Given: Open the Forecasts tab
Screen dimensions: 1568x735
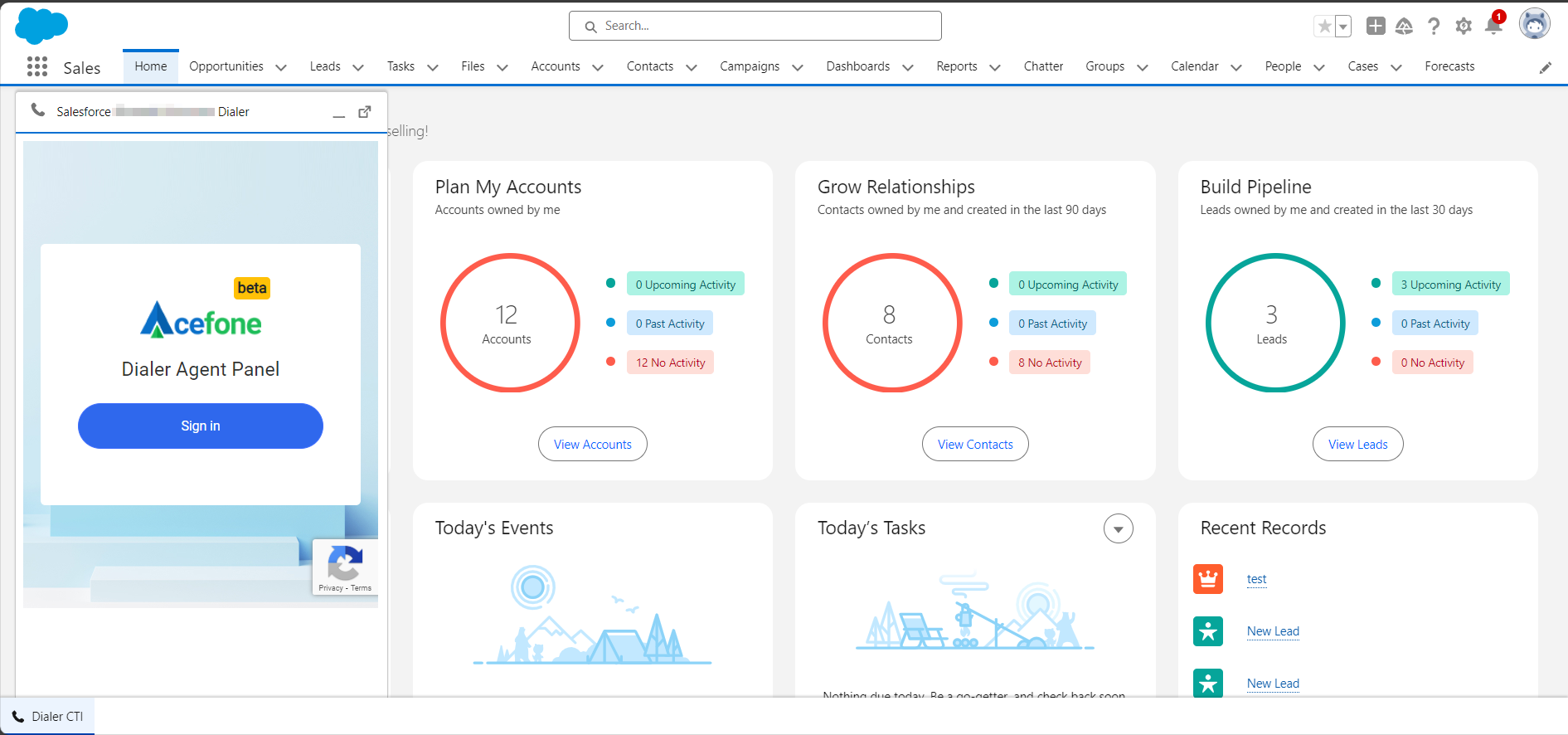Looking at the screenshot, I should [x=1449, y=66].
